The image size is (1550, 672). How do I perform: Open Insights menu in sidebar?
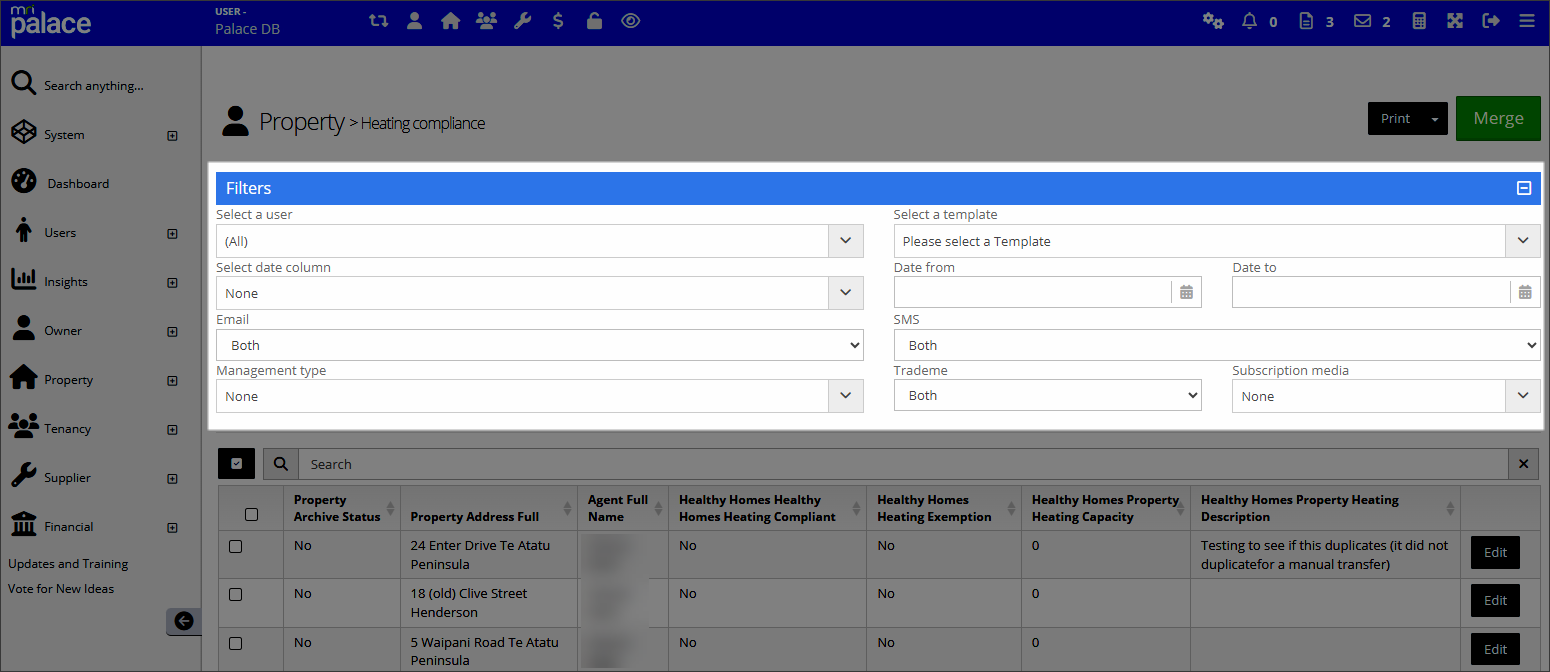(66, 281)
